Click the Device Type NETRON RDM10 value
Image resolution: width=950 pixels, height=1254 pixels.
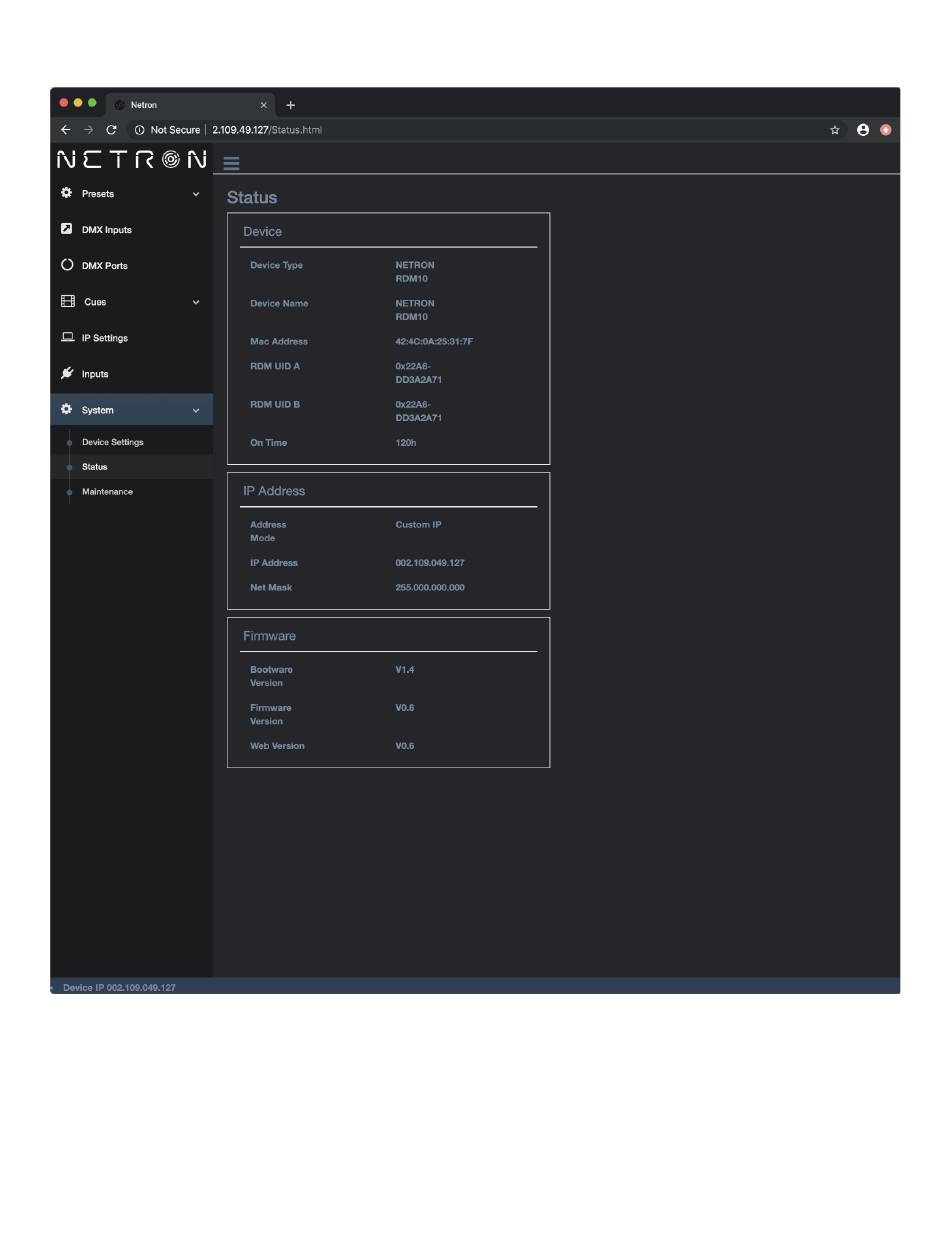[415, 272]
